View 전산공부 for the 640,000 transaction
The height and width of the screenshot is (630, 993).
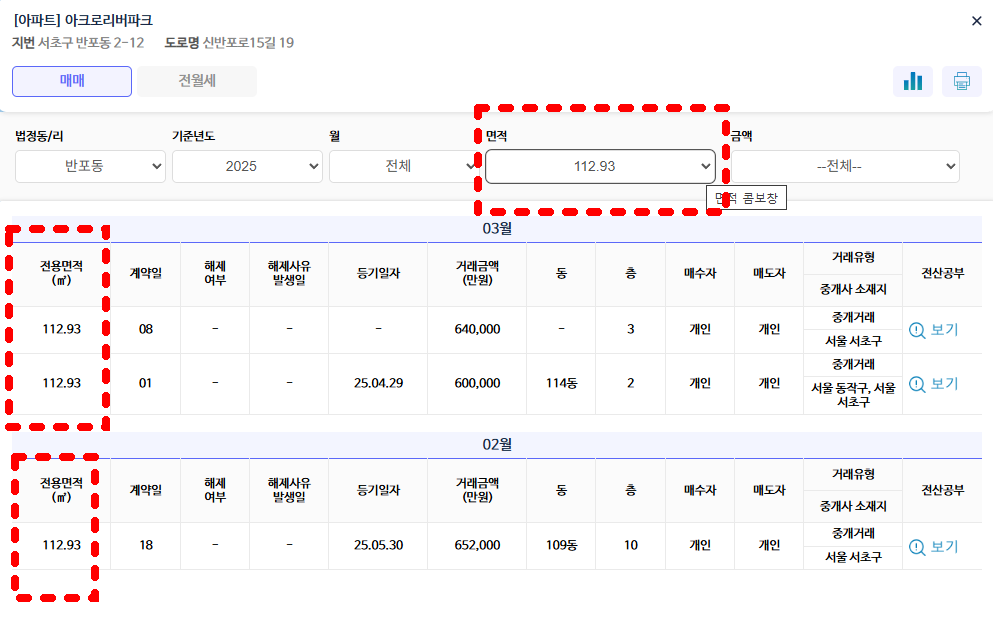pyautogui.click(x=934, y=330)
